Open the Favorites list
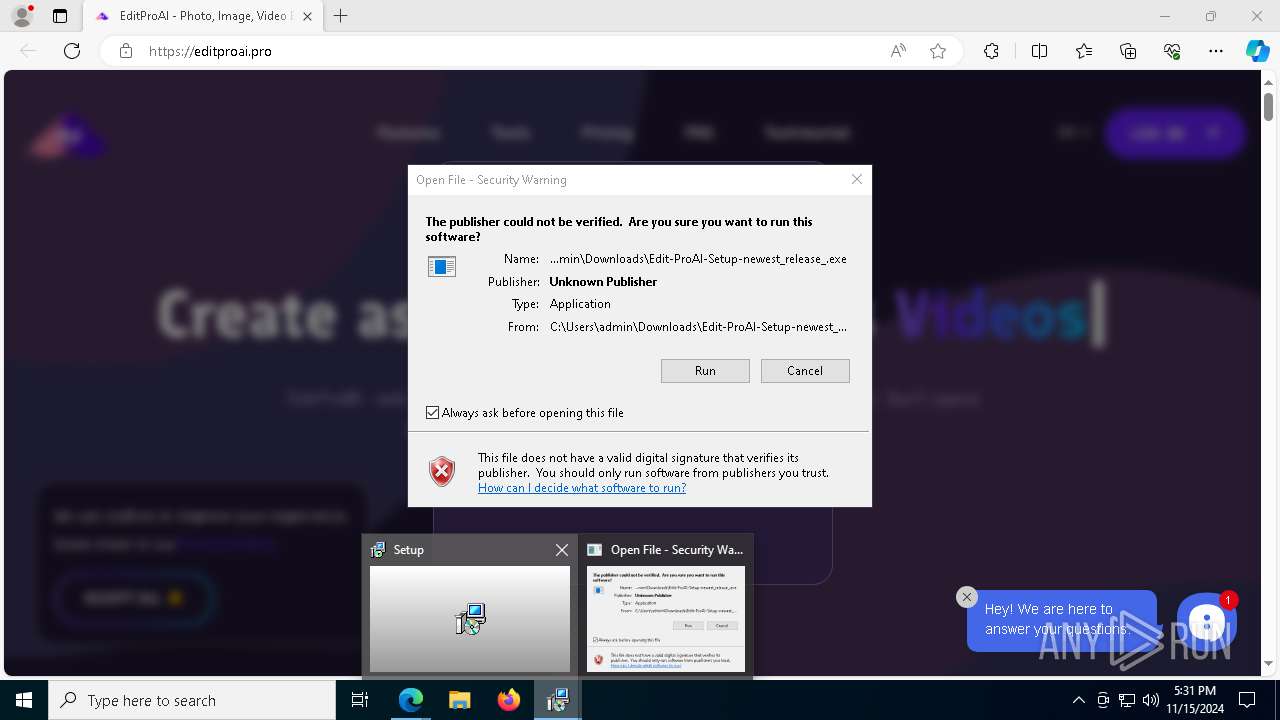 (x=1084, y=51)
